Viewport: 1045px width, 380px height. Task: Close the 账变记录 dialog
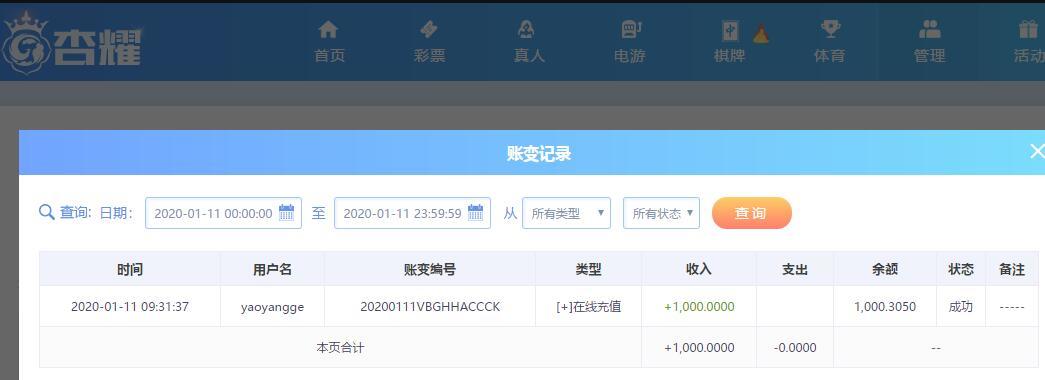point(1036,151)
